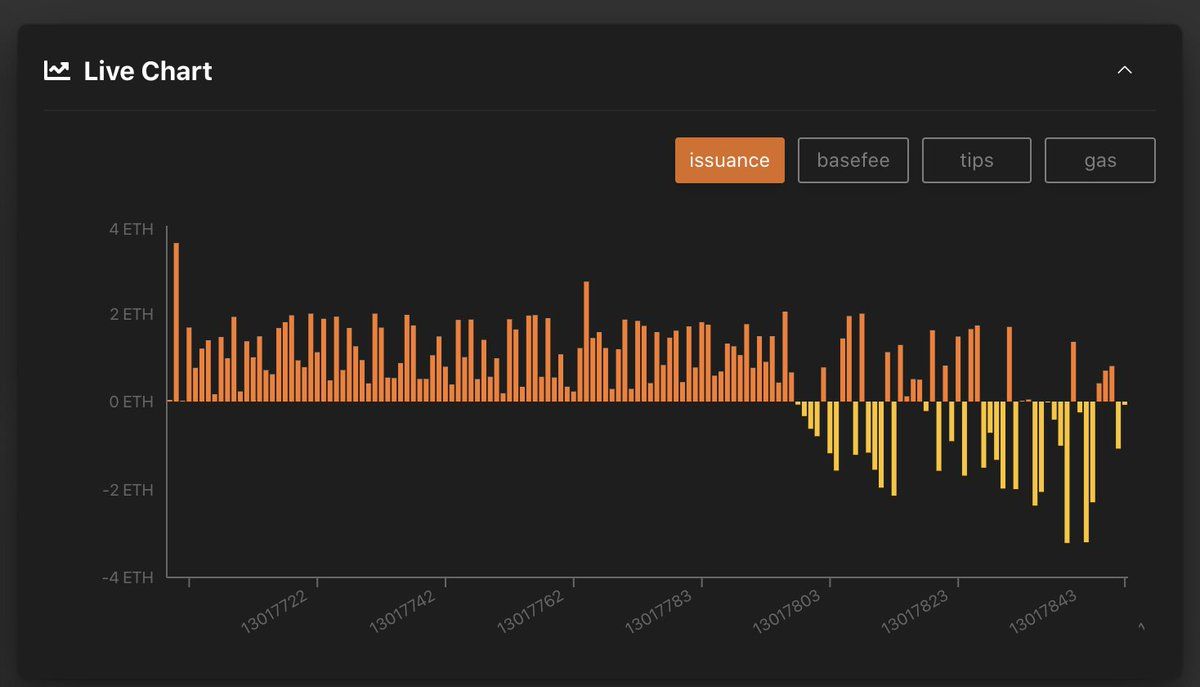1200x687 pixels.
Task: Collapse the Live Chart panel
Action: click(x=1125, y=70)
